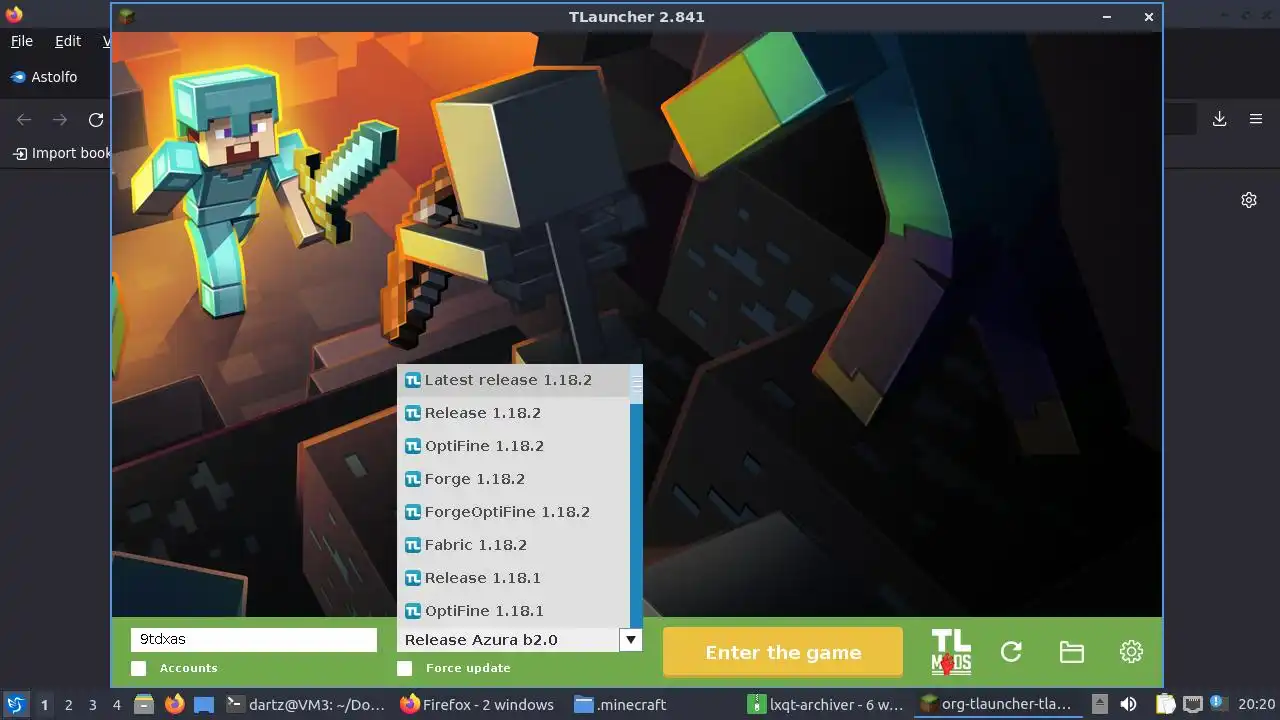
Task: Click the Firefox reload page icon
Action: [96, 120]
